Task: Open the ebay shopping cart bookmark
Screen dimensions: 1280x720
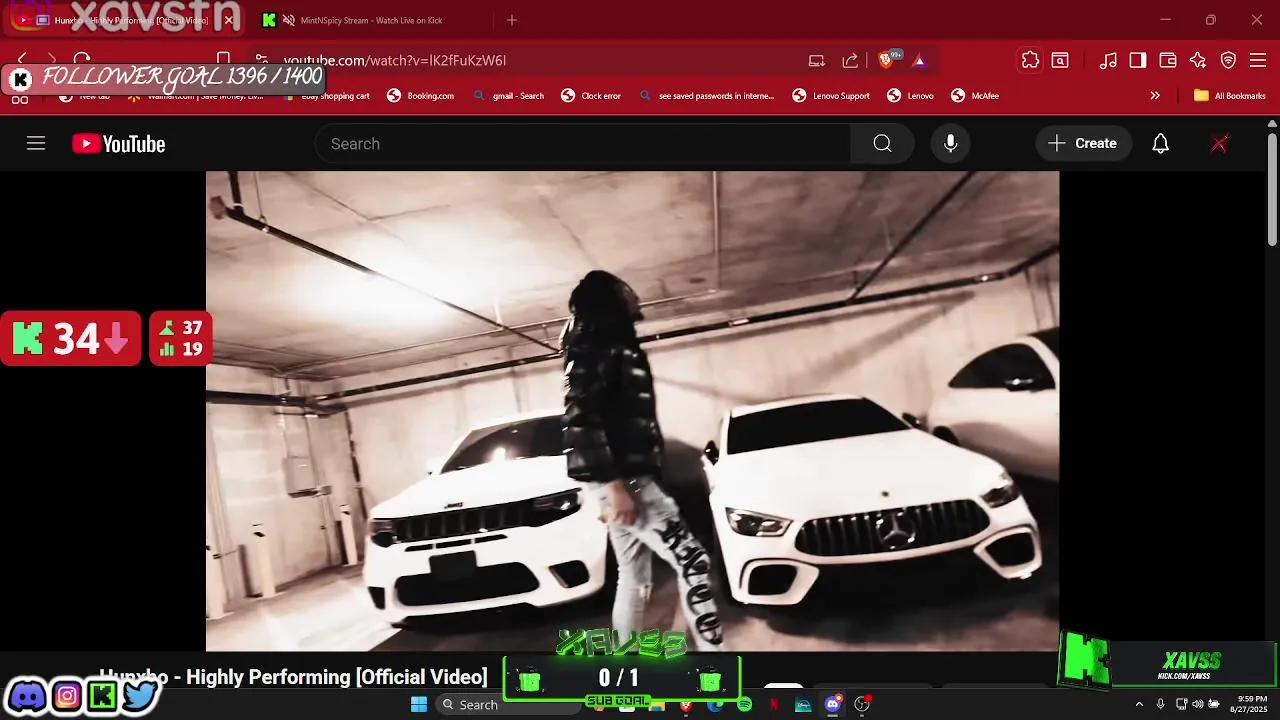Action: pyautogui.click(x=327, y=96)
